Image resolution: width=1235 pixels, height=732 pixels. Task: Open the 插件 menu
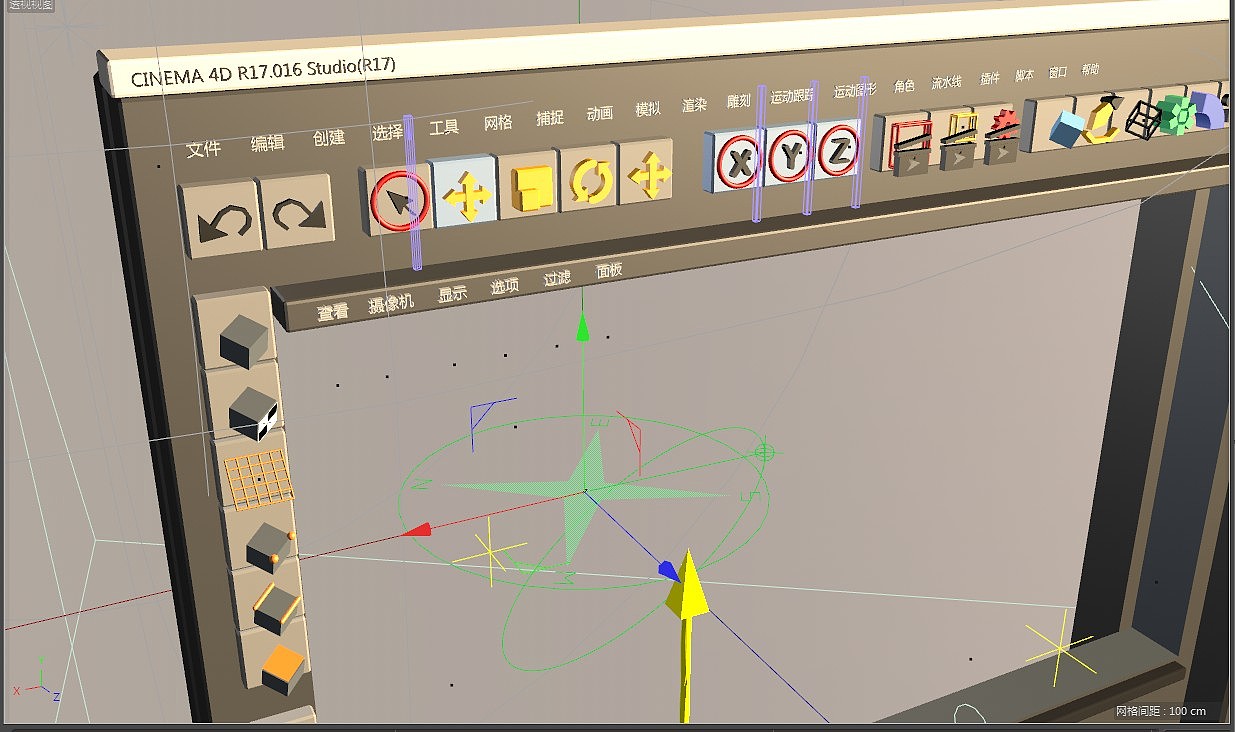989,78
